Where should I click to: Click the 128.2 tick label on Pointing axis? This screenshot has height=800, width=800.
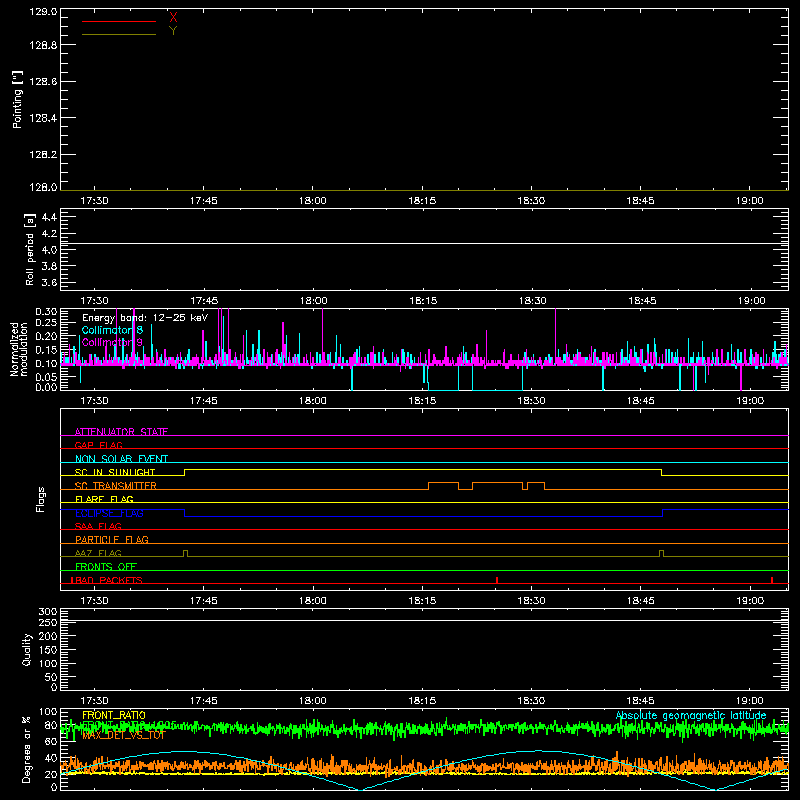point(43,155)
